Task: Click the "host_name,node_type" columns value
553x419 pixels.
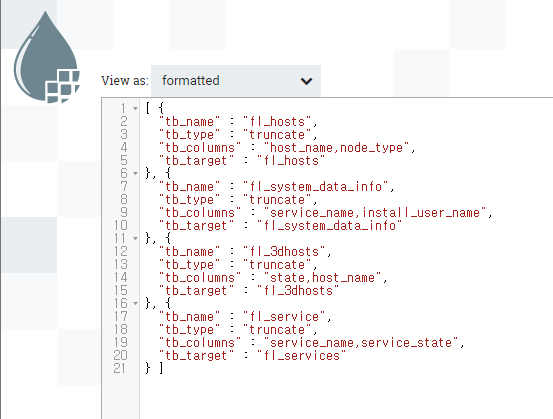Action: pyautogui.click(x=336, y=148)
